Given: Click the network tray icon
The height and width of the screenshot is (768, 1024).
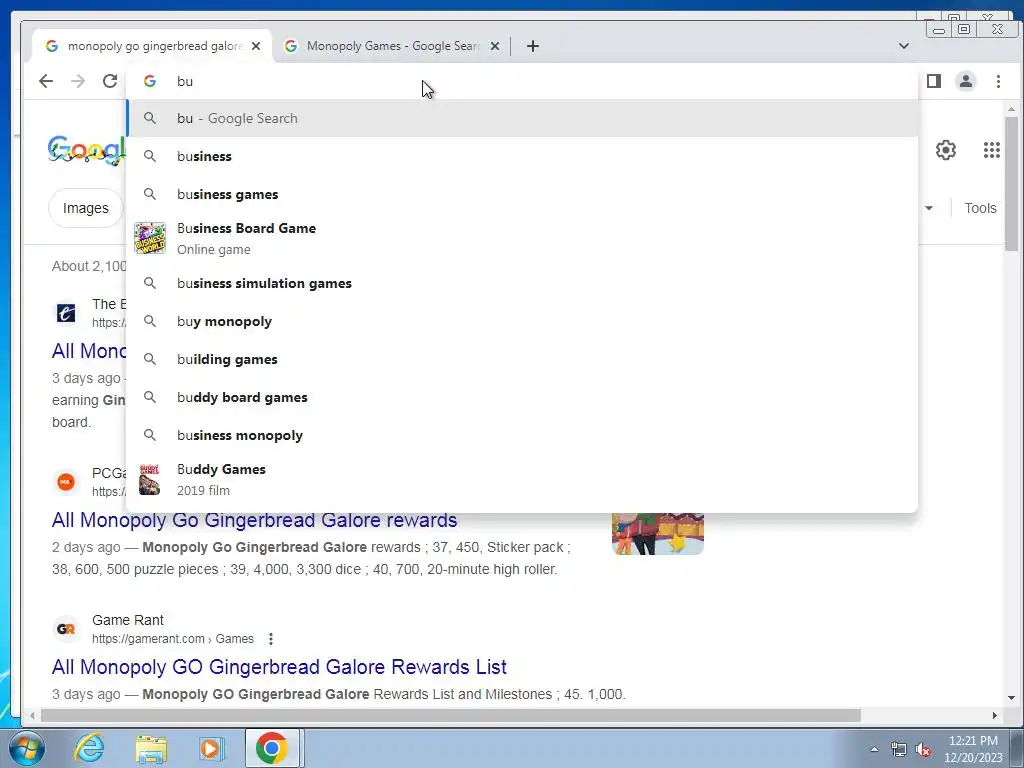Looking at the screenshot, I should click(x=899, y=749).
